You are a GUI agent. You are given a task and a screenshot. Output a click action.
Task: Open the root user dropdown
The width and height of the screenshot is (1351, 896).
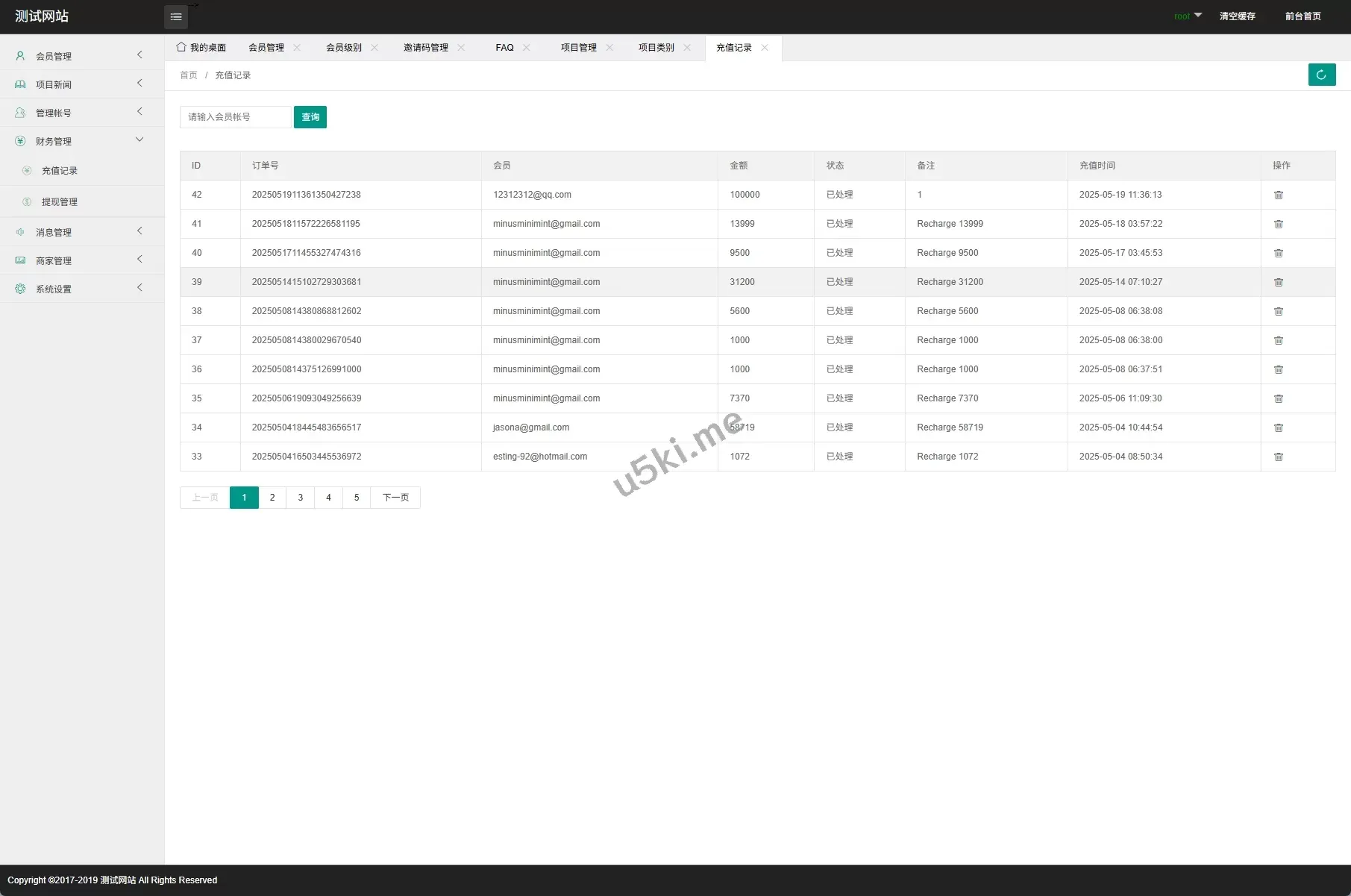(1187, 16)
